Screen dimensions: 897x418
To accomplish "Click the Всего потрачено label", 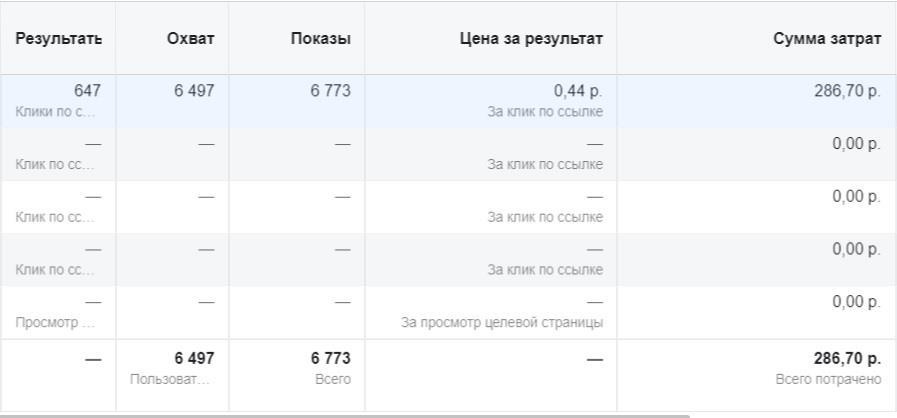I will coord(828,379).
